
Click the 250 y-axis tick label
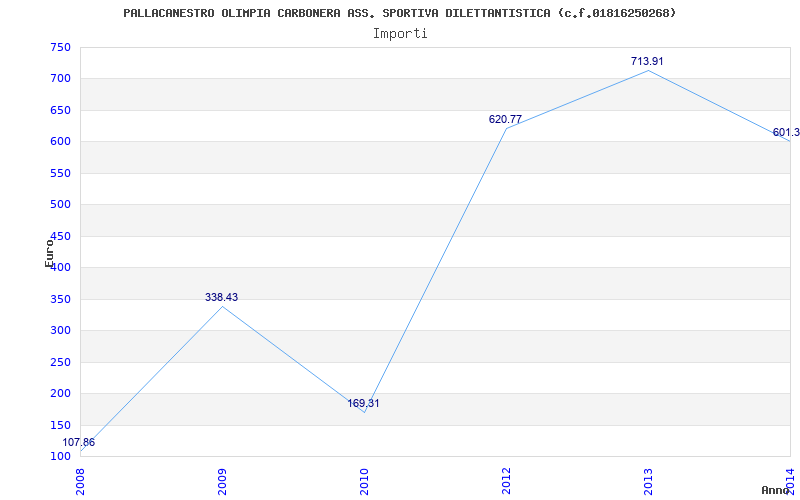(x=60, y=362)
